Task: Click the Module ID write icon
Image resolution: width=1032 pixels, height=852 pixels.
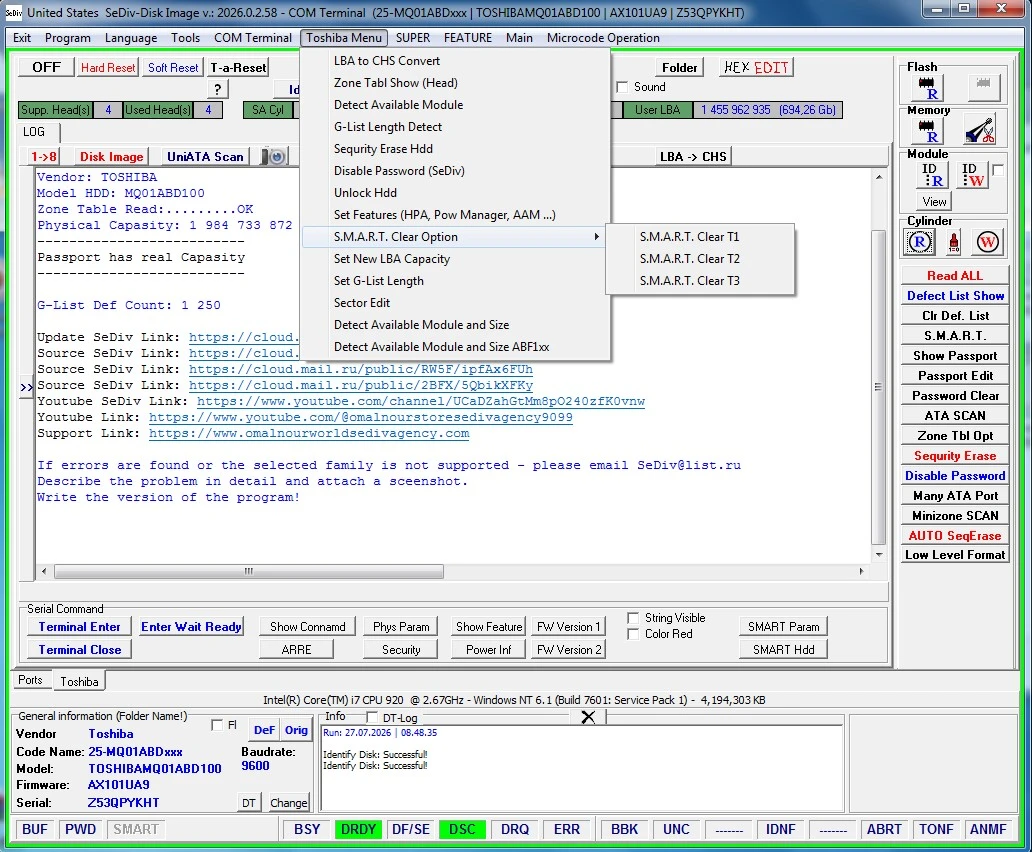Action: [x=973, y=175]
